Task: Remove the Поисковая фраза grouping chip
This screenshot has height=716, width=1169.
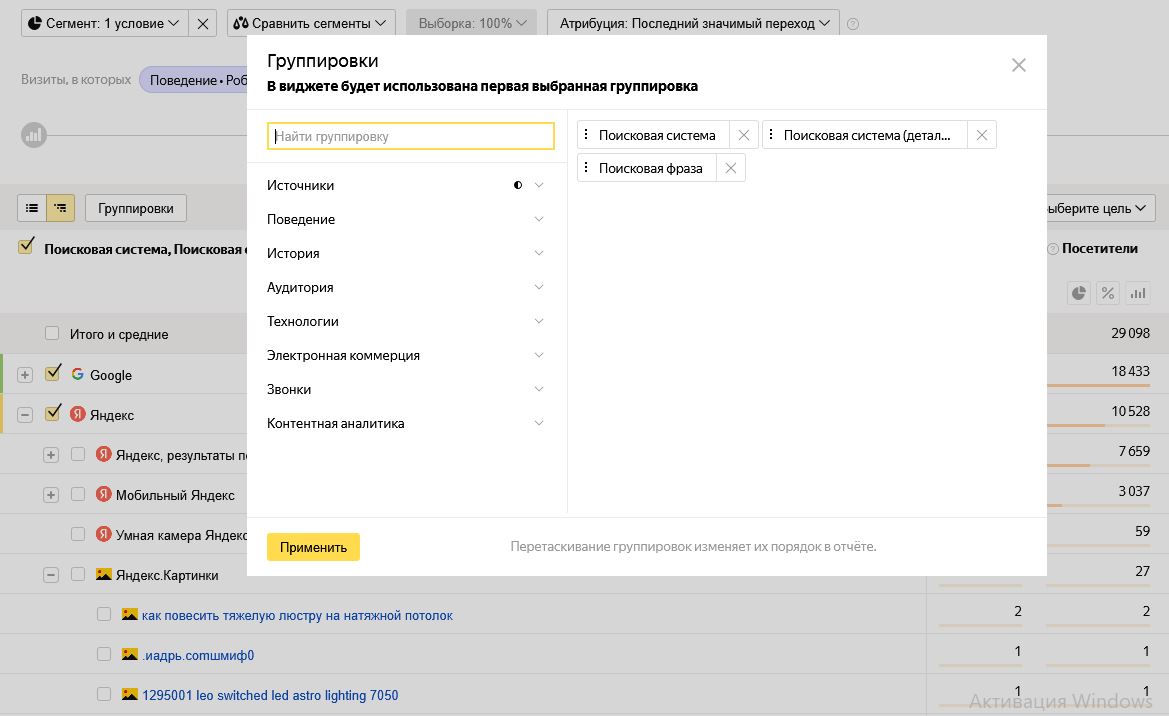Action: coord(730,167)
